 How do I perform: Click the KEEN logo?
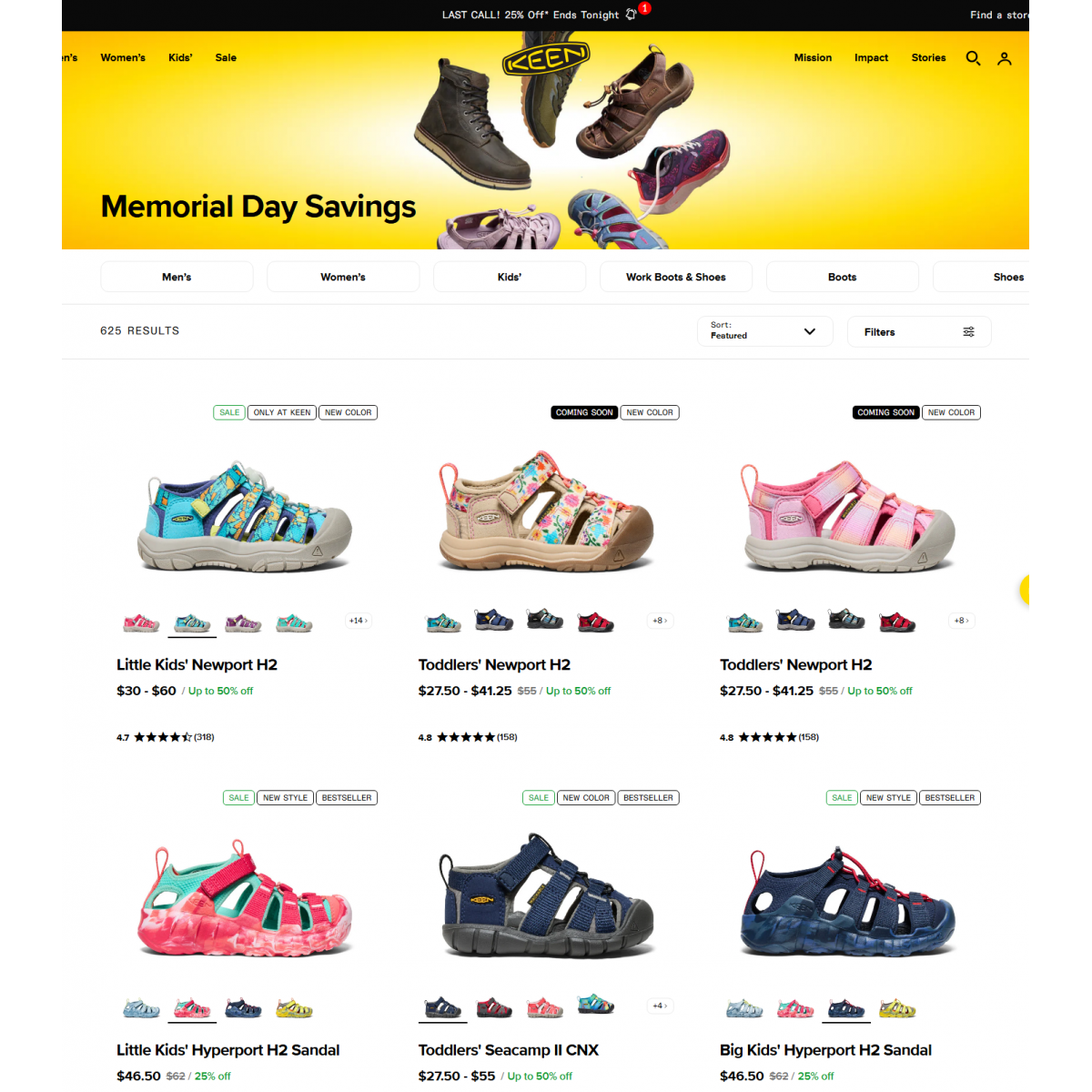pyautogui.click(x=546, y=59)
